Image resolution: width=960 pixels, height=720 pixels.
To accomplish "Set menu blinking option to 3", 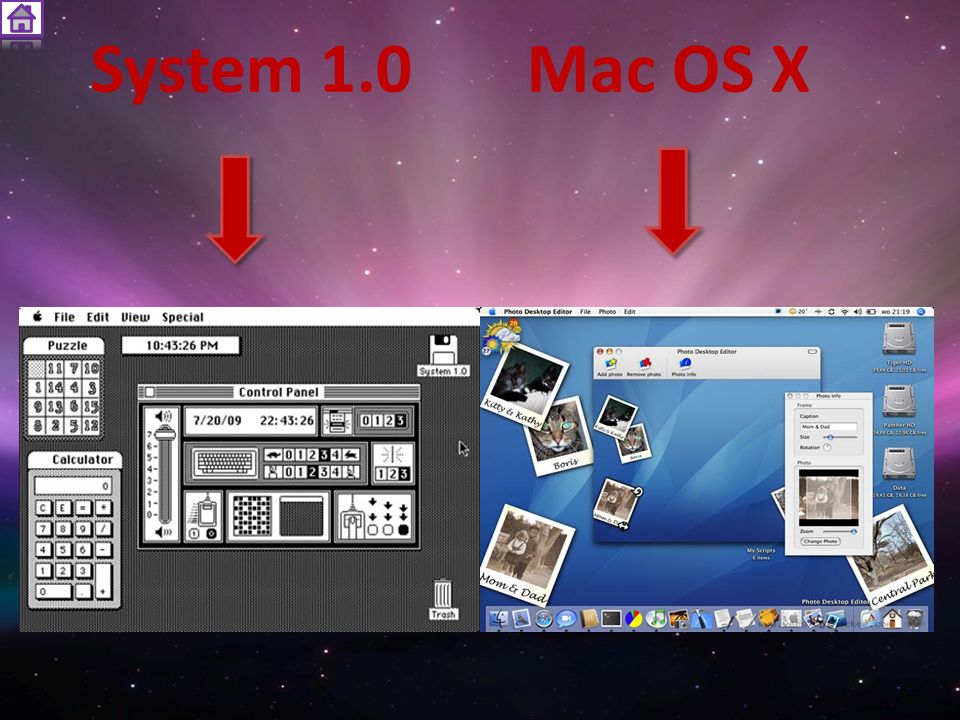I will point(400,421).
